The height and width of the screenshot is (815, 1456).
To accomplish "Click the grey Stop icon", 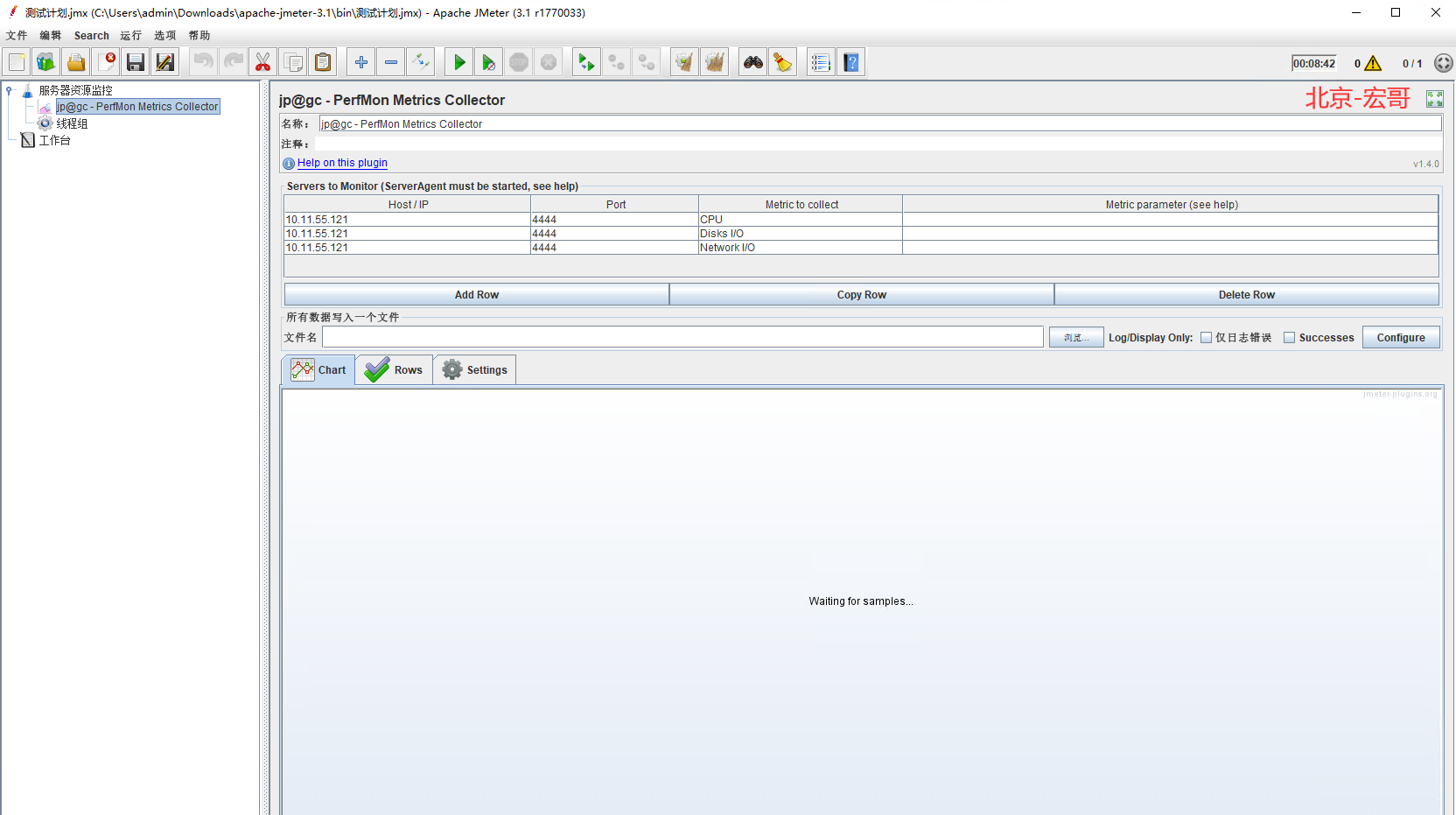I will 519,62.
